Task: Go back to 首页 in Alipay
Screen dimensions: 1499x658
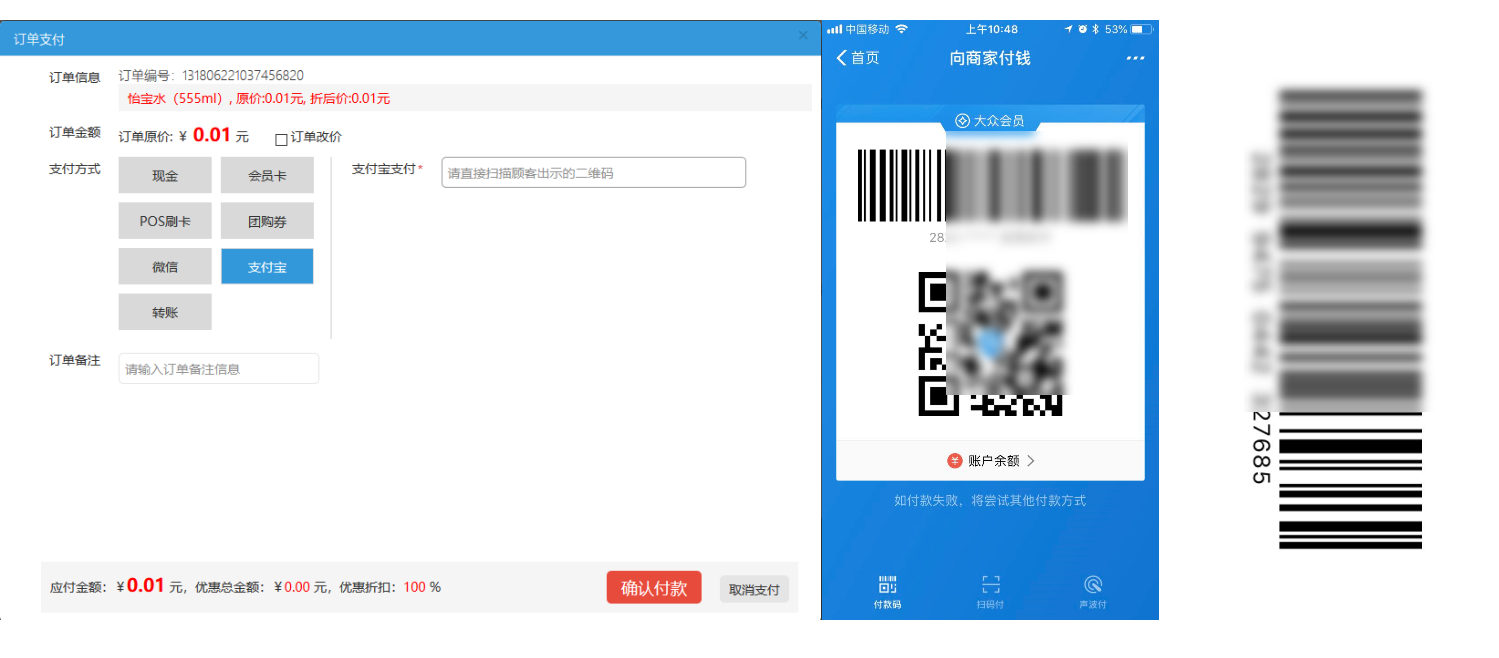Action: pyautogui.click(x=858, y=58)
